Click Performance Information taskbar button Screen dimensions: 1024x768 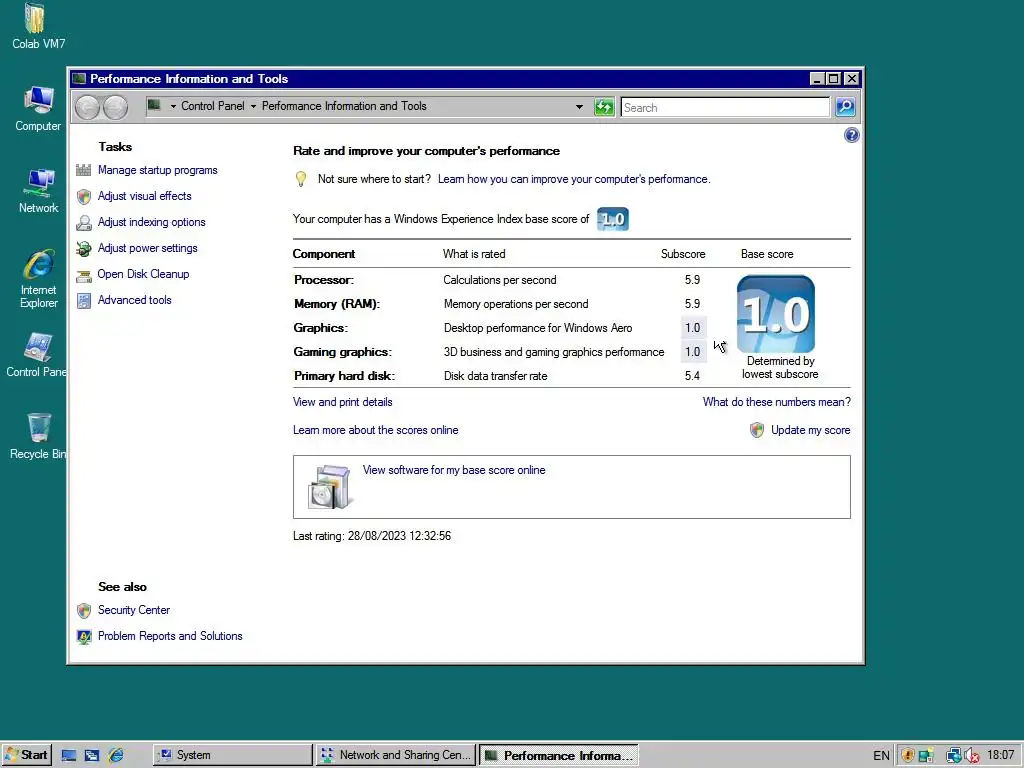pyautogui.click(x=559, y=755)
